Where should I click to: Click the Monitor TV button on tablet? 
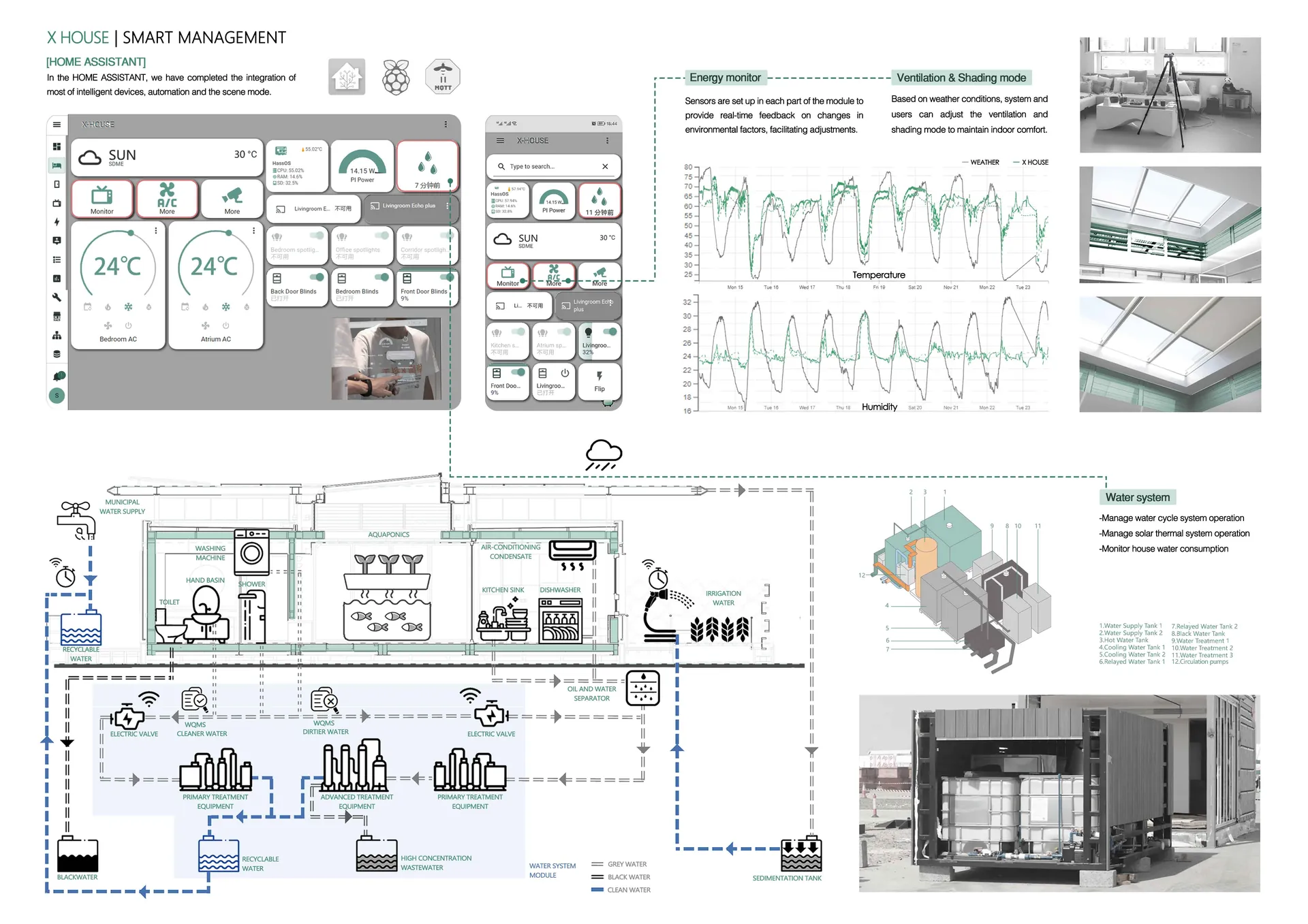click(x=102, y=199)
